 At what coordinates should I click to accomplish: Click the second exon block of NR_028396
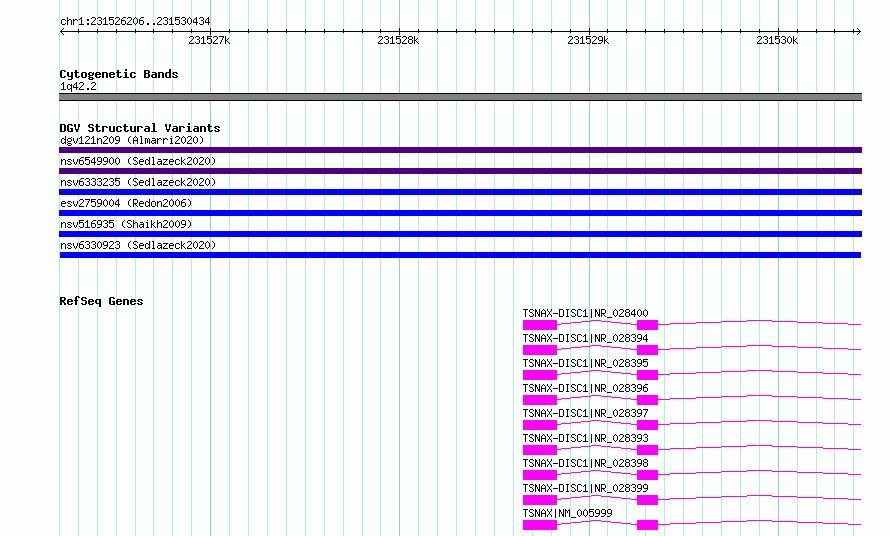[x=647, y=400]
